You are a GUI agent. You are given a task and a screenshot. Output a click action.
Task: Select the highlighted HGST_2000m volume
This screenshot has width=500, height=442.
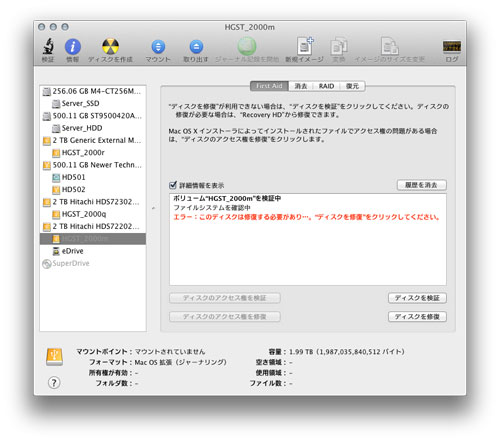point(93,239)
